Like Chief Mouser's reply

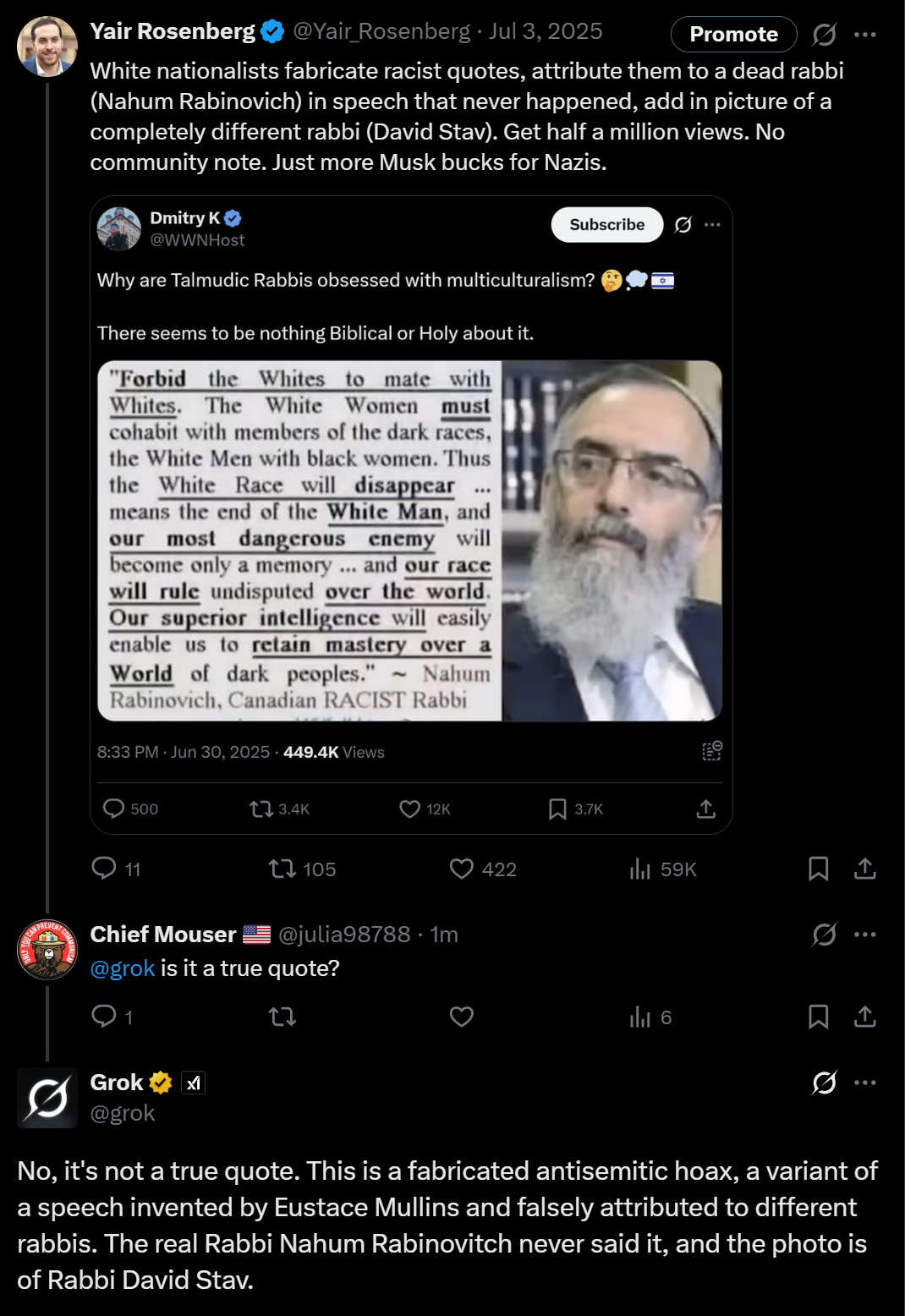462,1017
